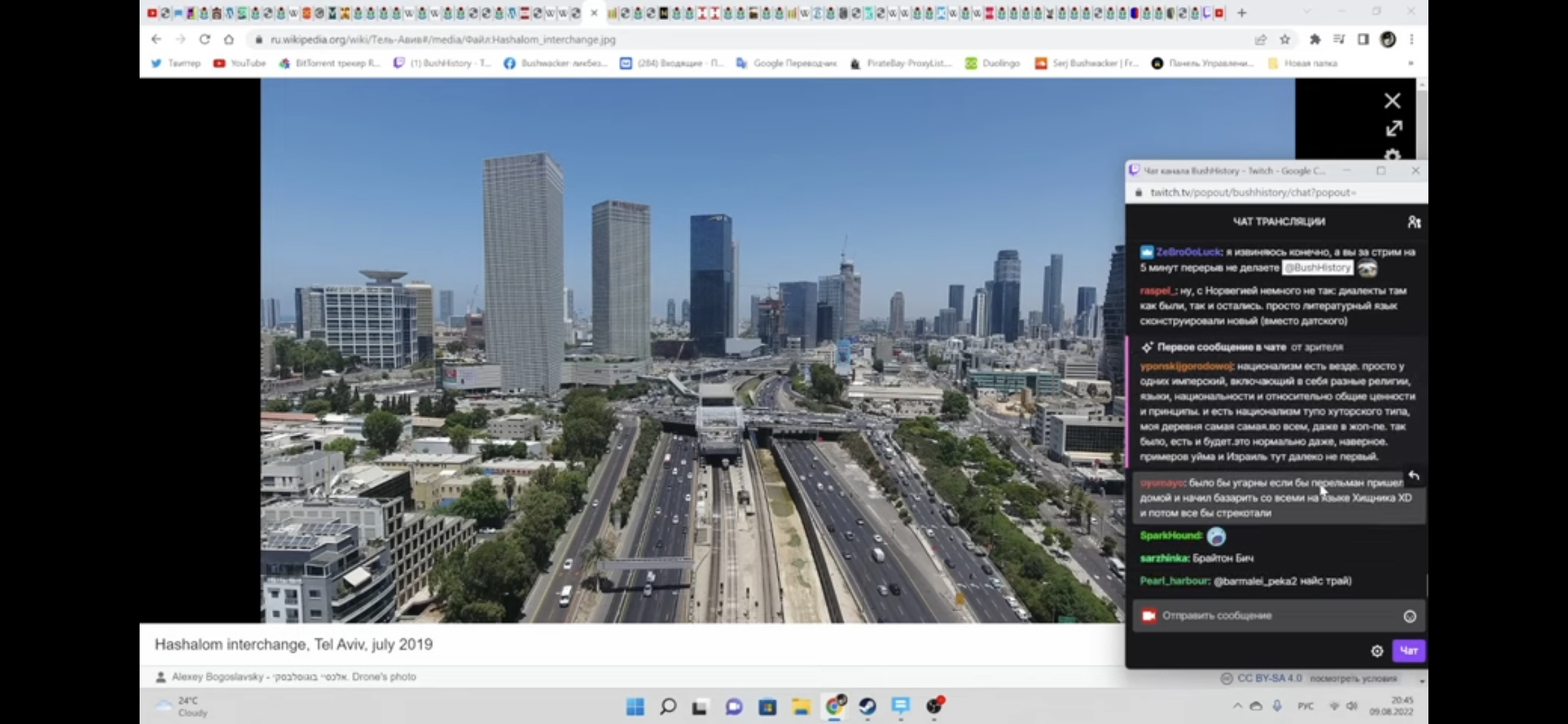Viewport: 1568px width, 724px height.
Task: Open the Chrome three-dot menu
Action: (x=1412, y=39)
